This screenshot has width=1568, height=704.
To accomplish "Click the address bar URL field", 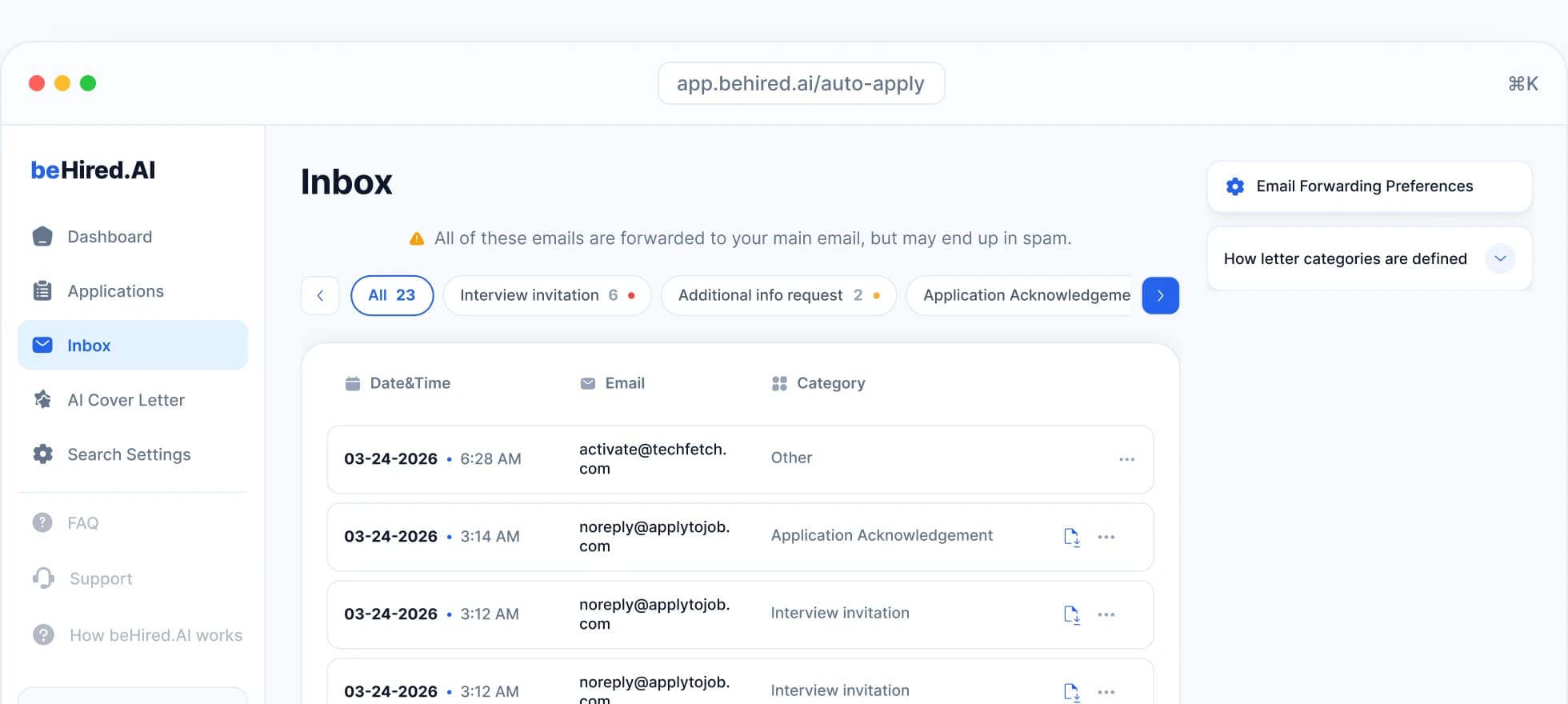I will (801, 83).
